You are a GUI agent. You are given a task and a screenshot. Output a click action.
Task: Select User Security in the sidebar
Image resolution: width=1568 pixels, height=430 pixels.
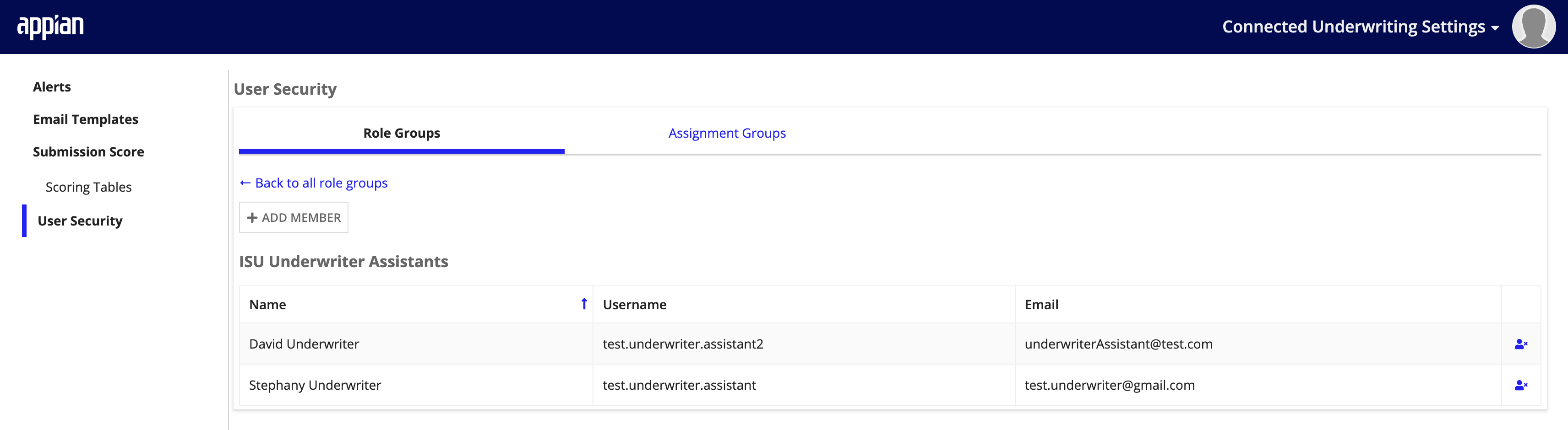coord(80,221)
